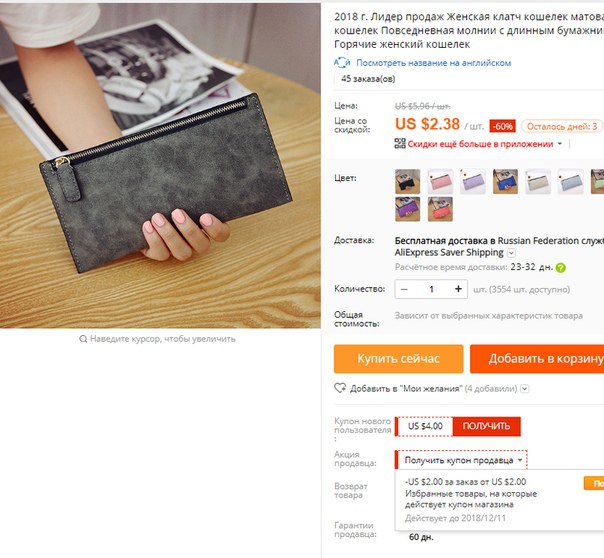Screen dimensions: 604x558
Task: Click the green question mark delivery help icon
Action: point(561,268)
